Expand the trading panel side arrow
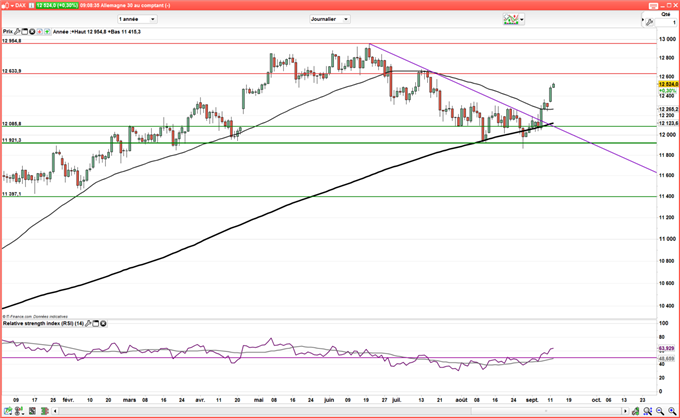Screen dimensions: 680x418 coord(643,20)
